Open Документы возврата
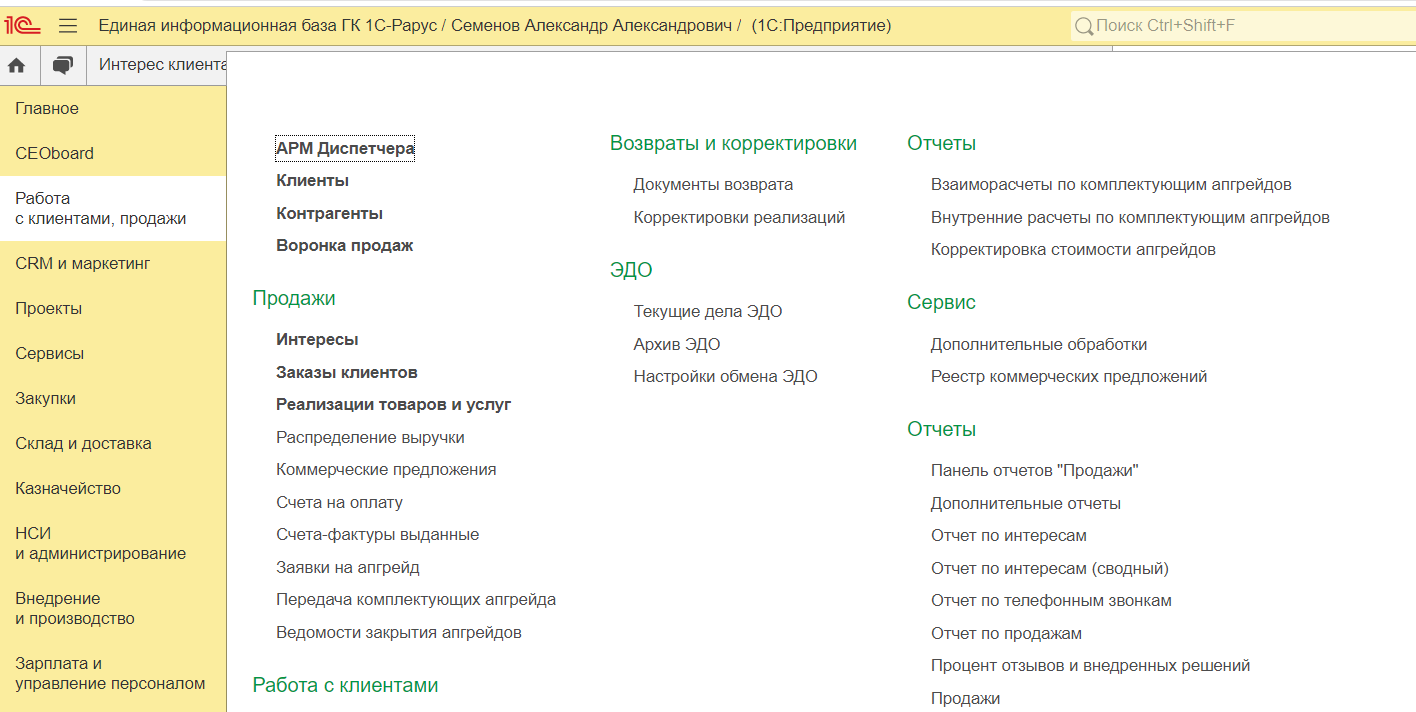The image size is (1416, 712). (713, 184)
